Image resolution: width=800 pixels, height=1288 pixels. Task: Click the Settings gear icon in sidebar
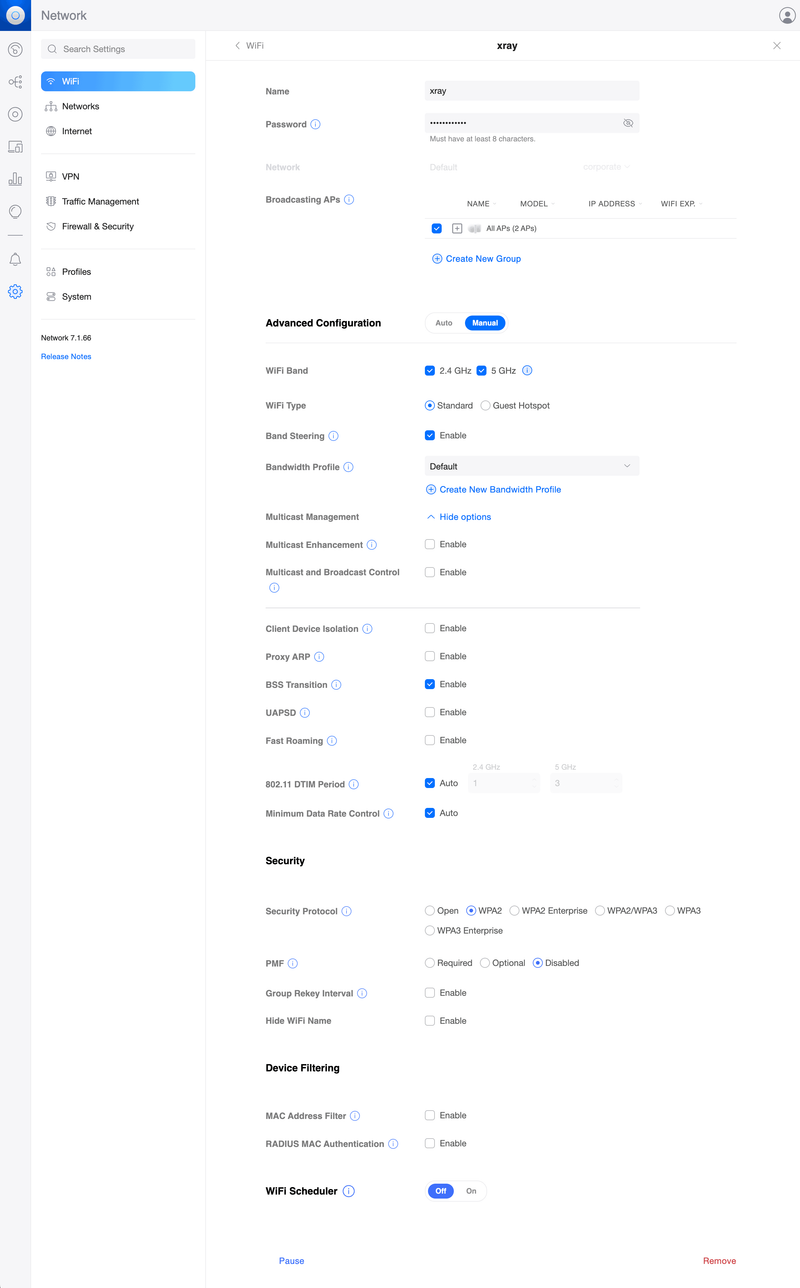pyautogui.click(x=15, y=292)
